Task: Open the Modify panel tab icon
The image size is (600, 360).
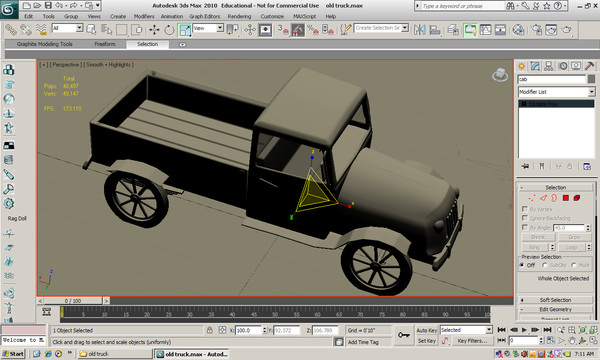Action: 535,66
